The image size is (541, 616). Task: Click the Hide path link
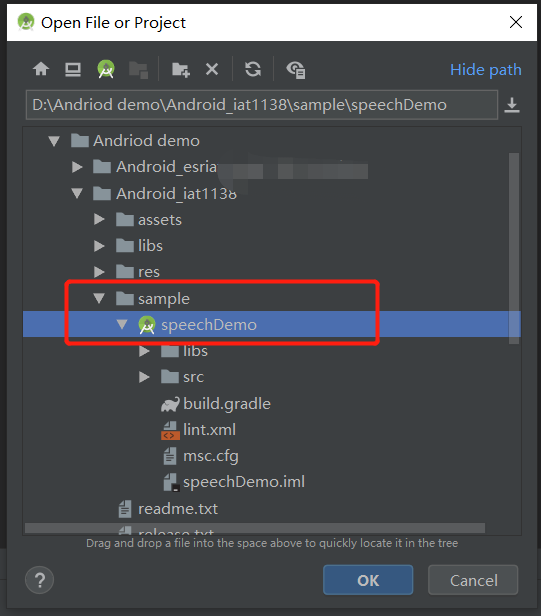tap(486, 70)
